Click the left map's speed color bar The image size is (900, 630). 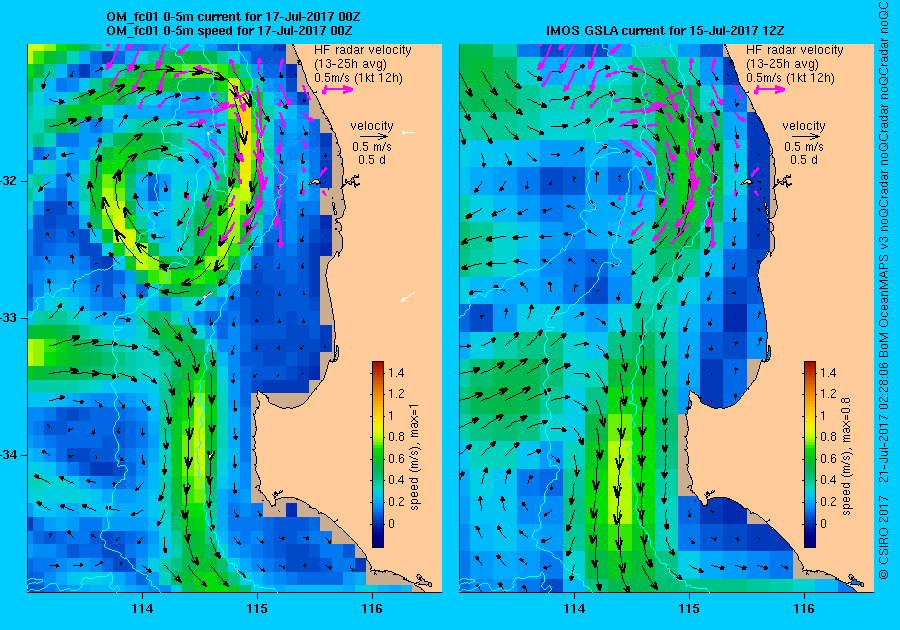[378, 454]
